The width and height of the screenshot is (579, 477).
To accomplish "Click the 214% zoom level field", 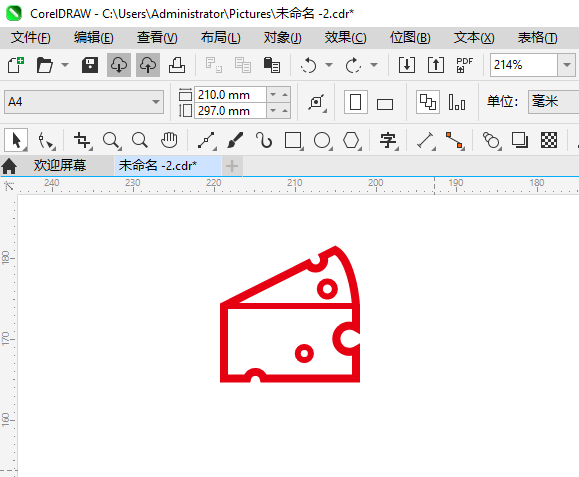I will (524, 65).
